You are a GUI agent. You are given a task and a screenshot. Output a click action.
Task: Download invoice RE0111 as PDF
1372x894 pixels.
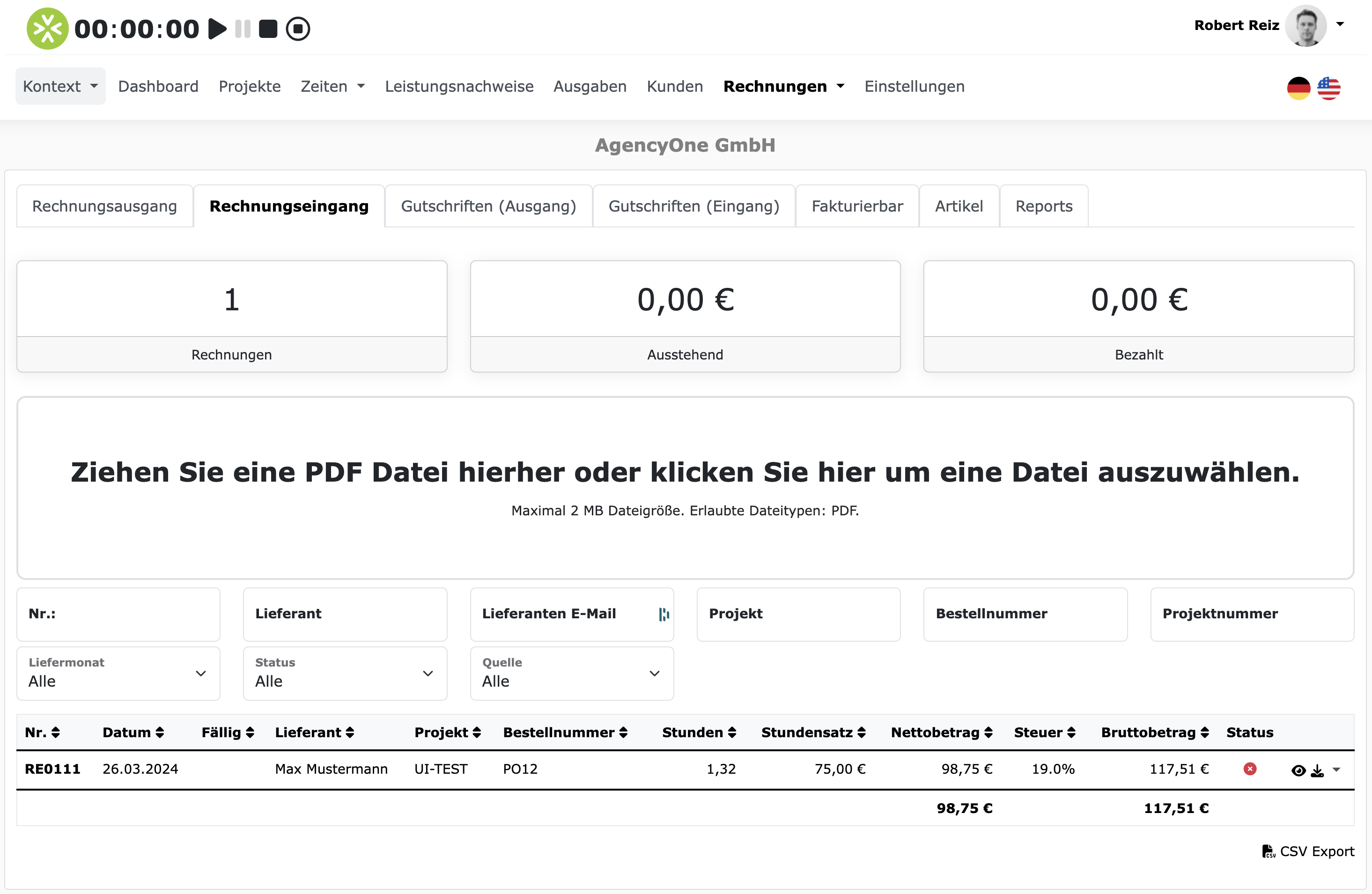[1317, 770]
